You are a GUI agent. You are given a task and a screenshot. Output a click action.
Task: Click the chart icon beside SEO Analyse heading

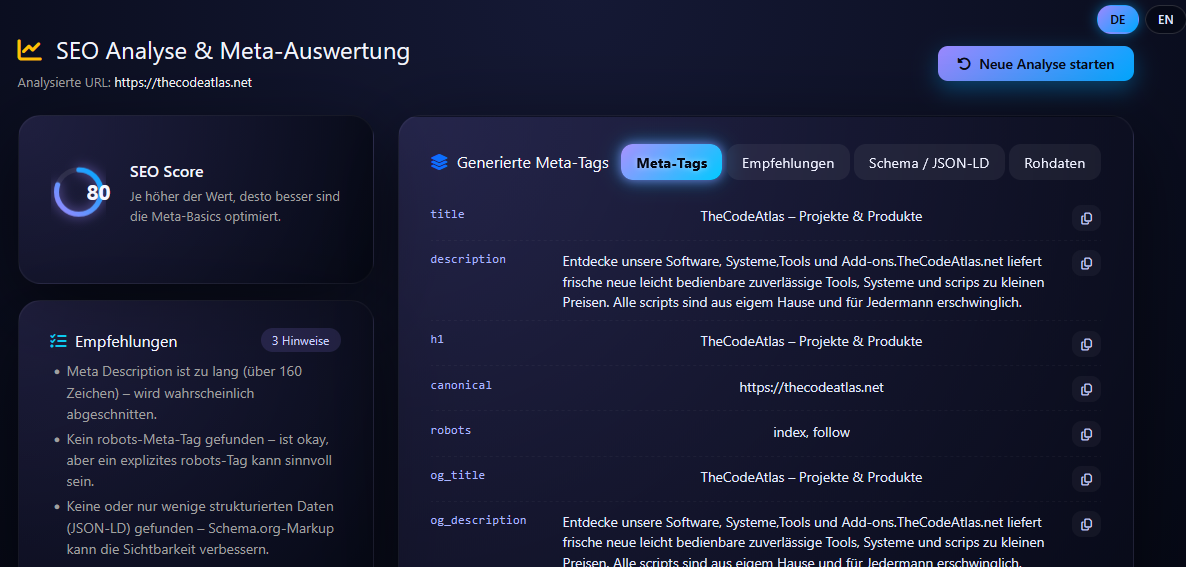[x=29, y=51]
